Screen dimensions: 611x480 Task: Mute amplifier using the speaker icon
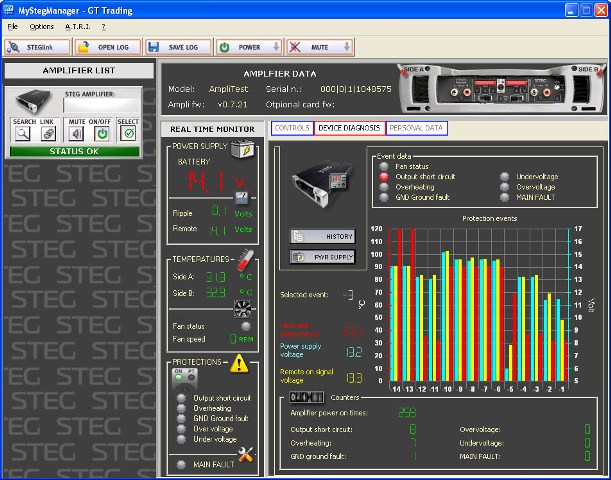[x=77, y=134]
